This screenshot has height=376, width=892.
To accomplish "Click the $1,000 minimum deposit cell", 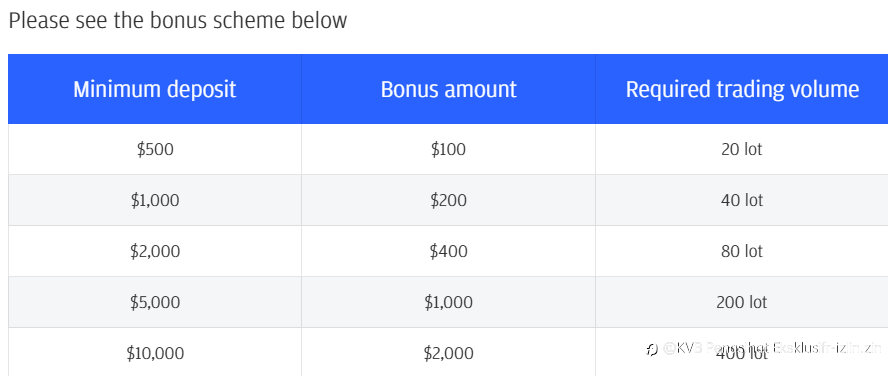I will pyautogui.click(x=155, y=200).
